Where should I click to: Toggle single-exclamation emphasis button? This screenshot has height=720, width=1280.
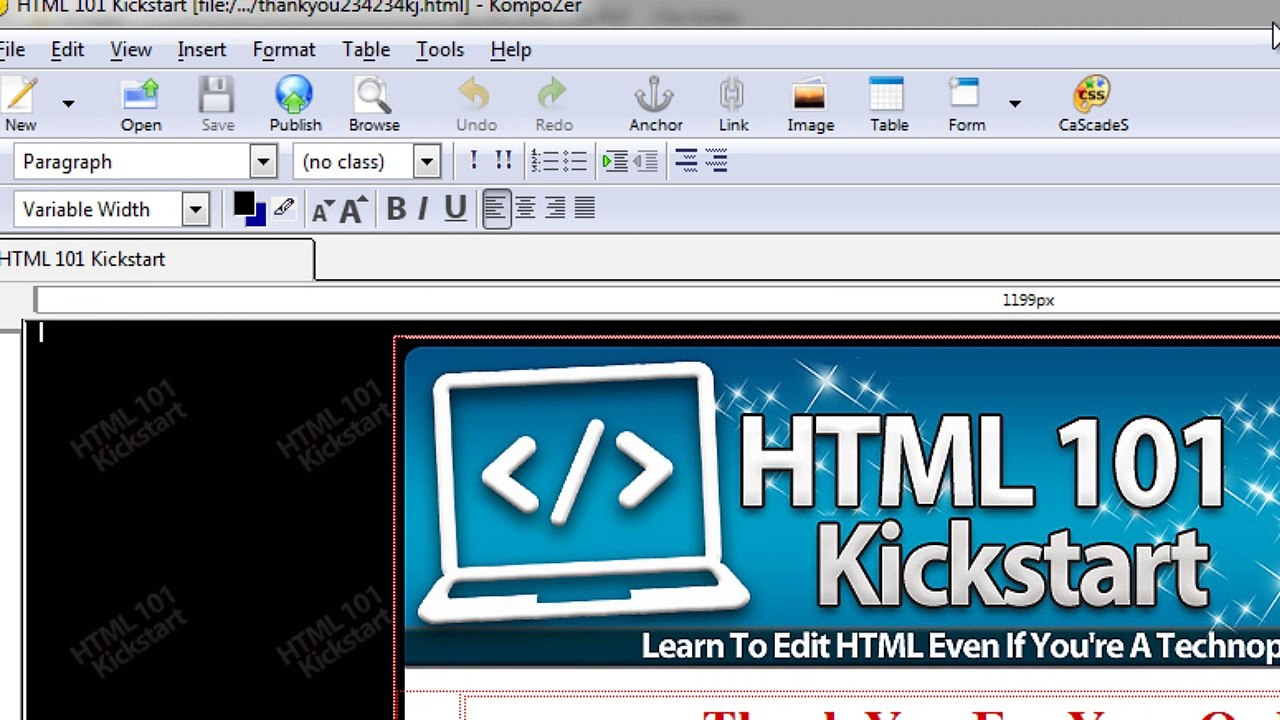(473, 161)
